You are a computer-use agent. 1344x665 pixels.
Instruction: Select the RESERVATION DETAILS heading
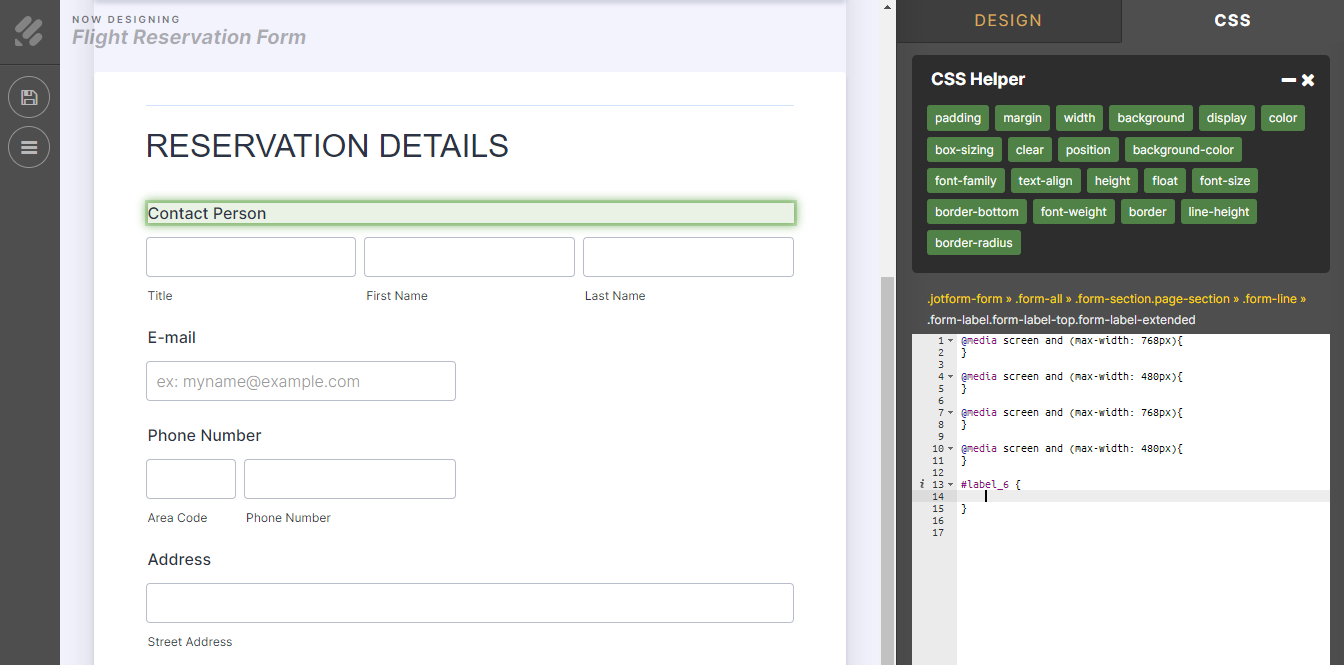(327, 146)
